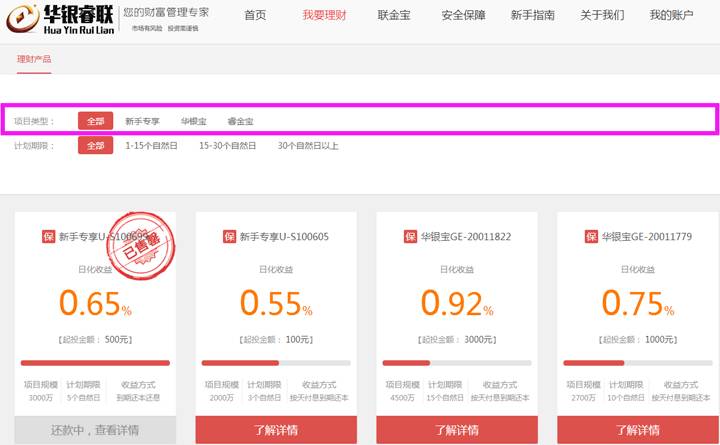This screenshot has width=720, height=445.
Task: Filter term by 1-15个自然日
Action: 152,146
